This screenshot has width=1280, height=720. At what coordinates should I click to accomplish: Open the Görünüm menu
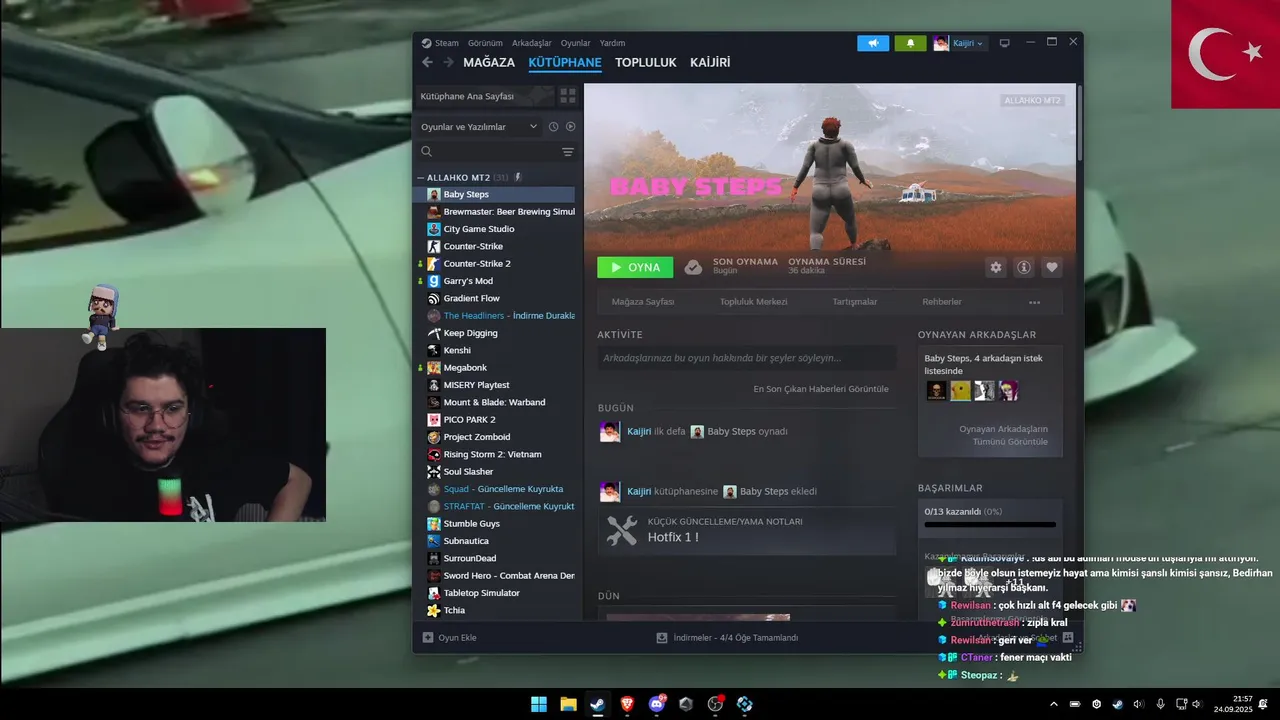click(485, 43)
